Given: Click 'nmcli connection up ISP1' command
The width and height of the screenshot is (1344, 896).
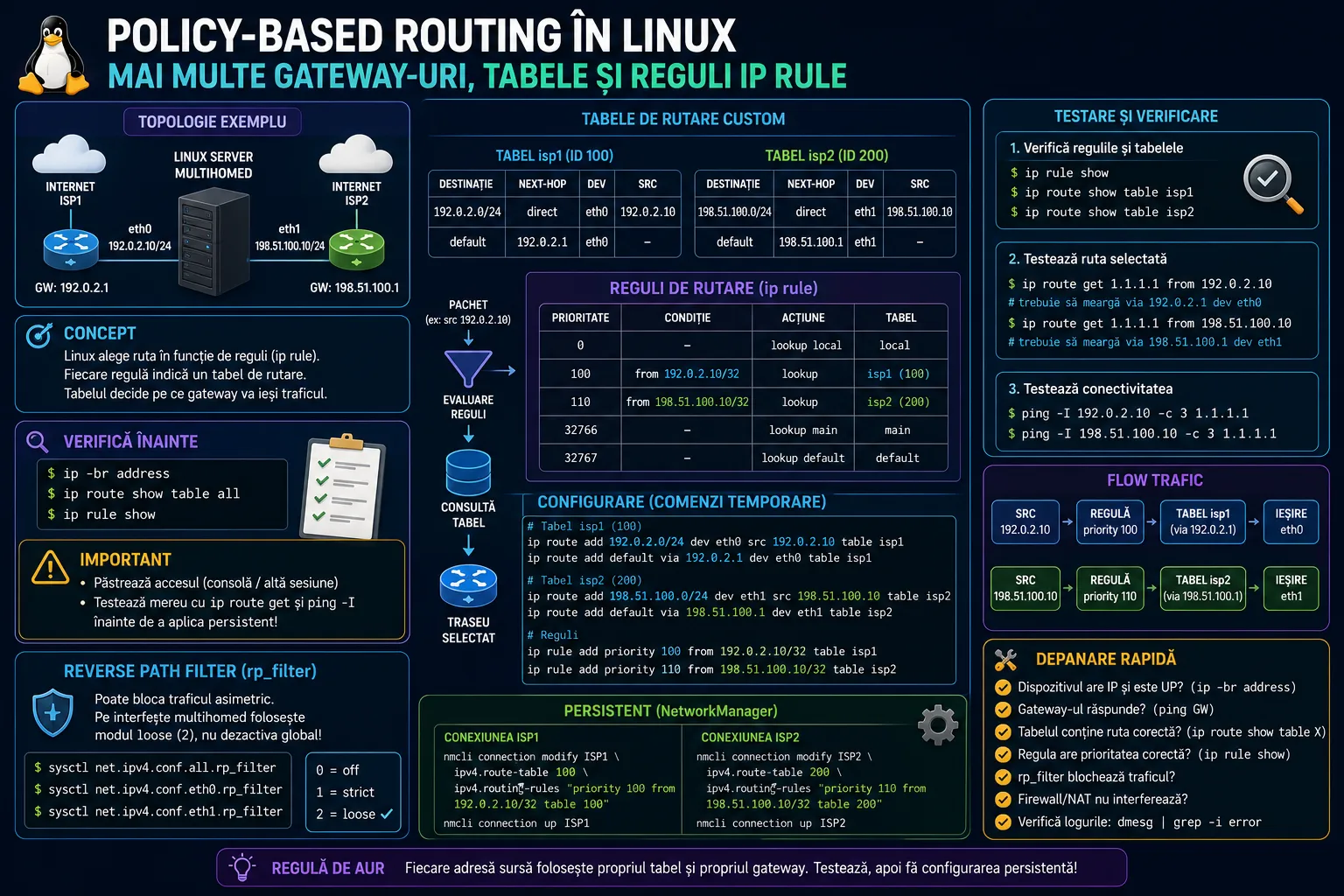Looking at the screenshot, I should point(516,823).
